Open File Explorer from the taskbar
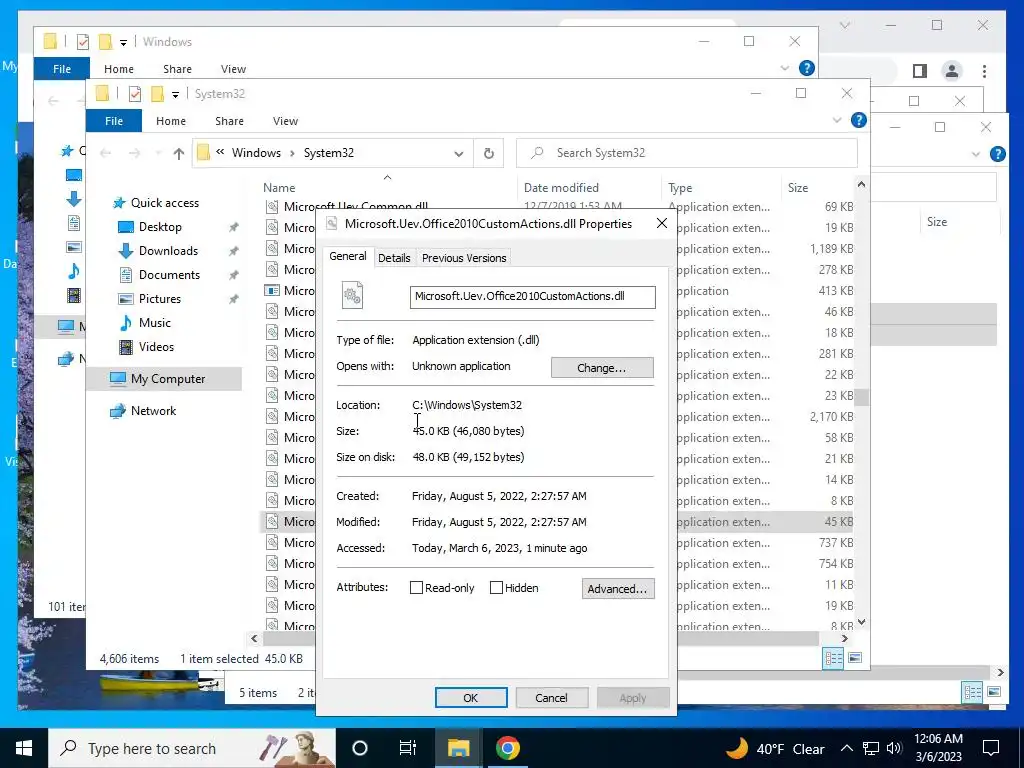 coord(458,748)
